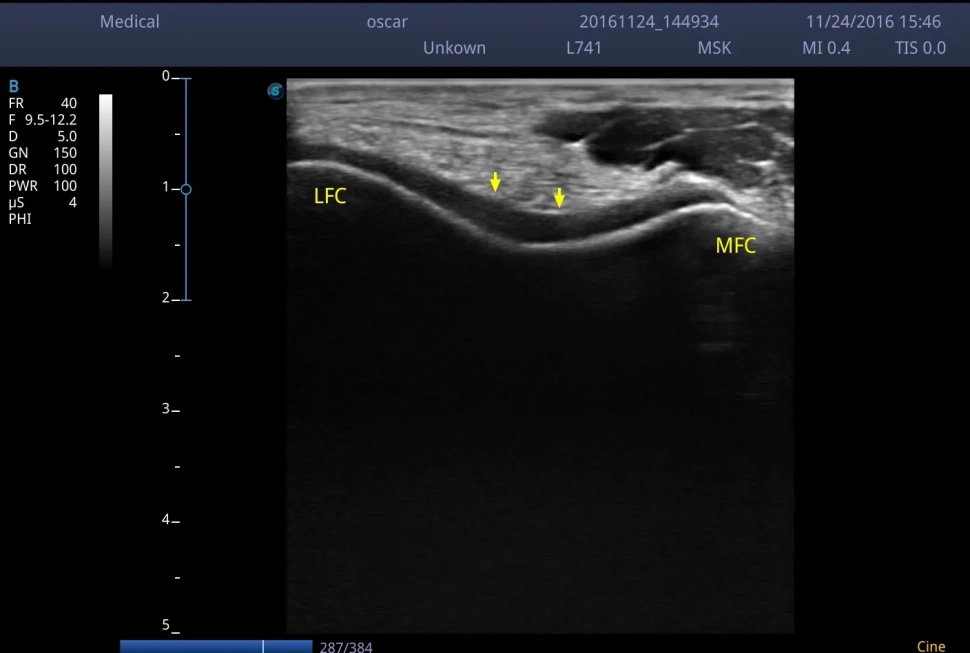The image size is (970, 653).
Task: Click the TIS 0.0 indicator
Action: pyautogui.click(x=921, y=48)
